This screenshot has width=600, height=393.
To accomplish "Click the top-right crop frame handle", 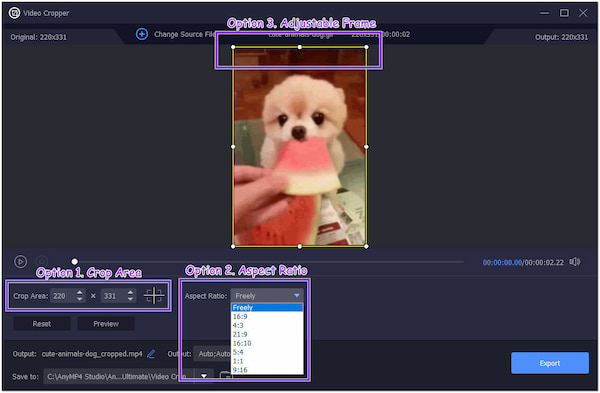I will 366,47.
